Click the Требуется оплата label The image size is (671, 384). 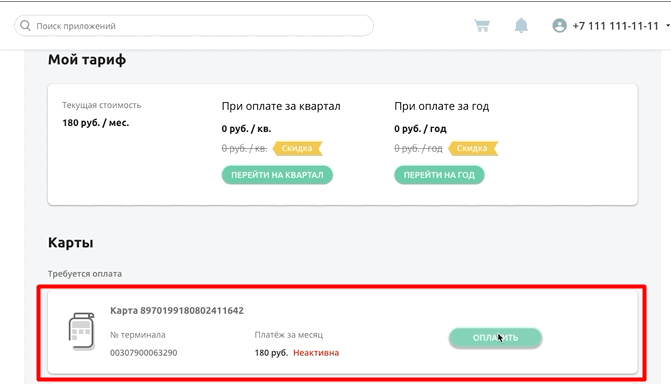pyautogui.click(x=85, y=274)
